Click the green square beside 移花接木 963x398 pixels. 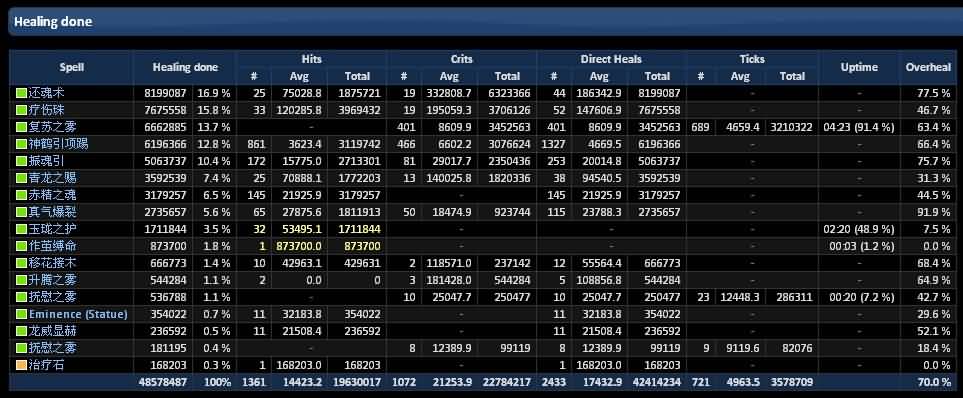coord(21,263)
